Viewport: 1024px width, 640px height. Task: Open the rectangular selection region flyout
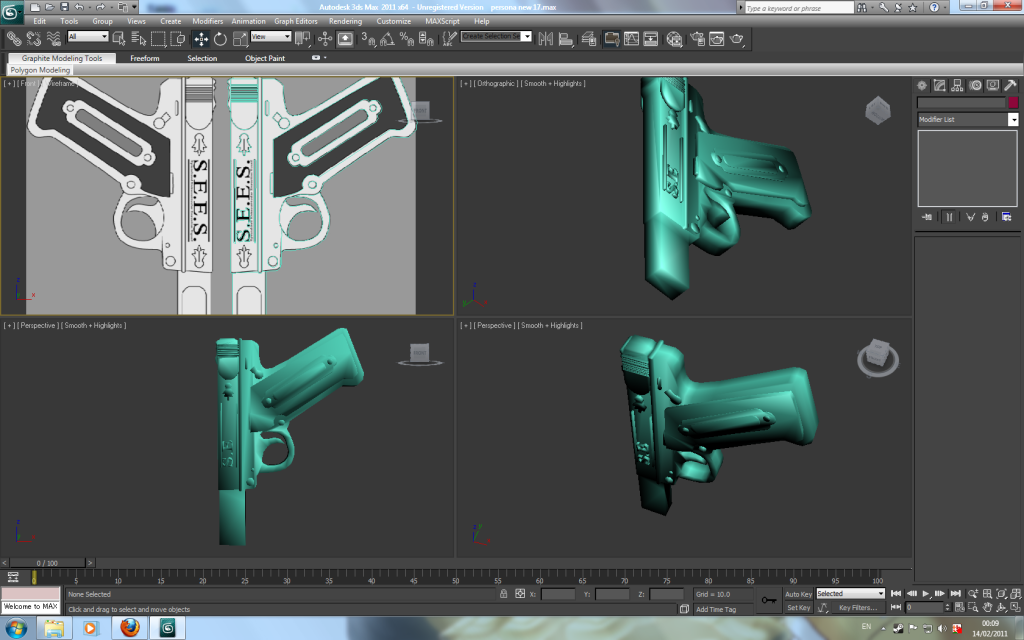pyautogui.click(x=158, y=39)
